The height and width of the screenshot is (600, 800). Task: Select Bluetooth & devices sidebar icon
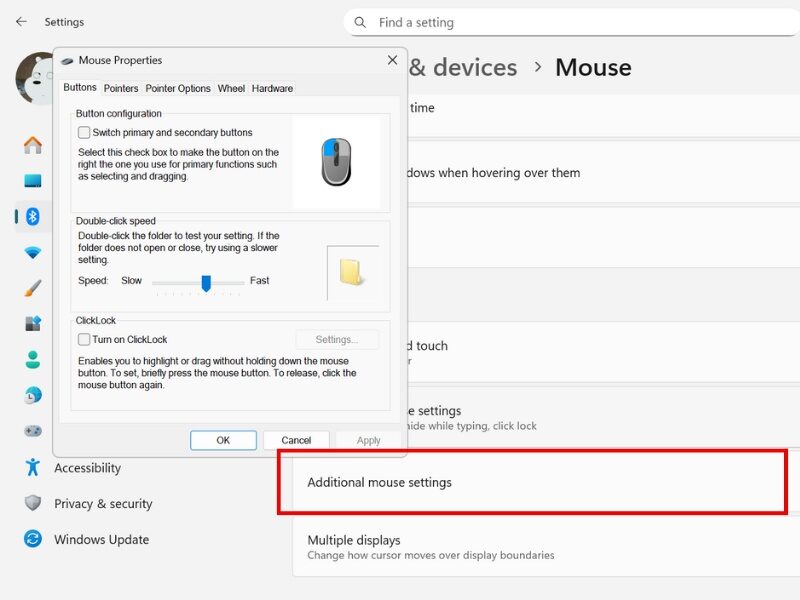pos(33,216)
